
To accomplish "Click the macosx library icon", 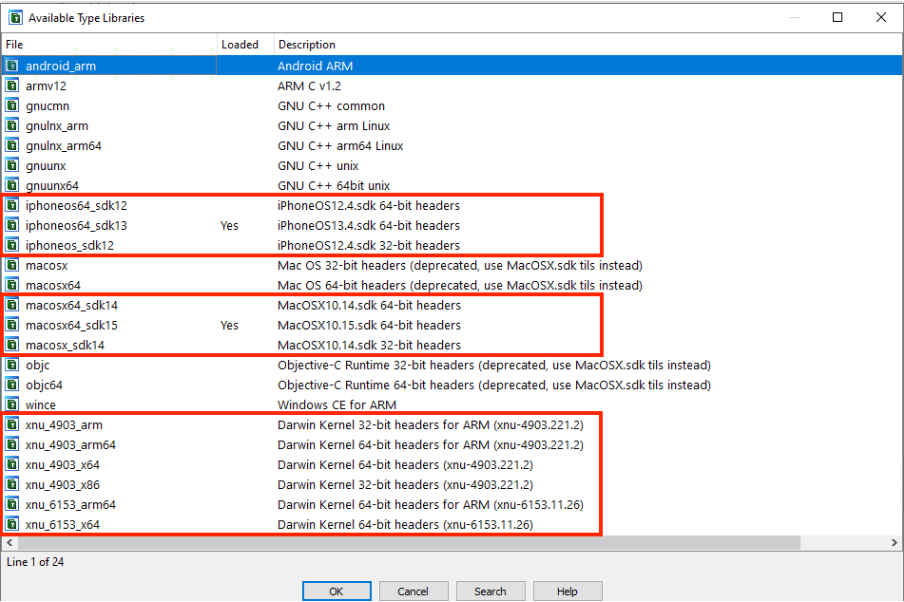I will click(12, 265).
